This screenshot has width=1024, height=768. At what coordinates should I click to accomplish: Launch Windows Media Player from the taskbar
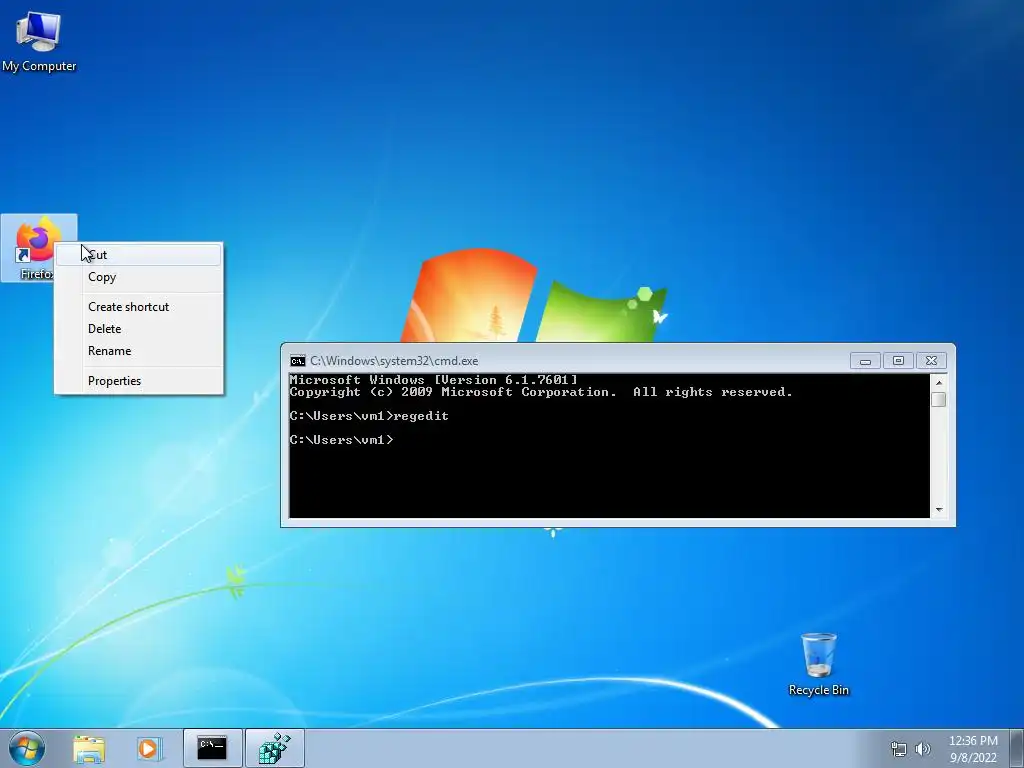coord(149,748)
